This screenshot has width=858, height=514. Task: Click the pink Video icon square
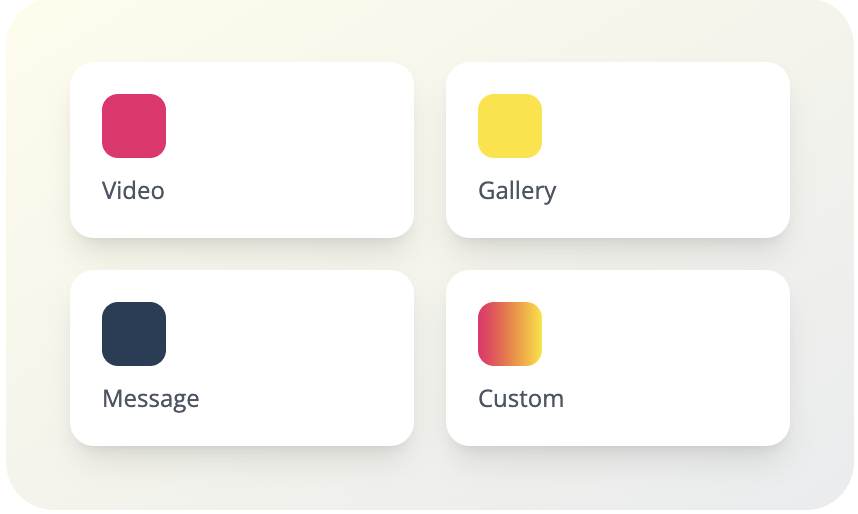(134, 126)
